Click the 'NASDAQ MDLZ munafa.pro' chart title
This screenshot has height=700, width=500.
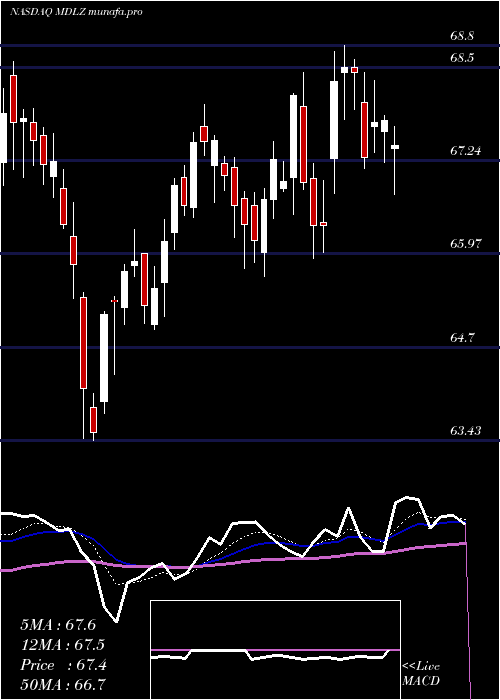(76, 12)
